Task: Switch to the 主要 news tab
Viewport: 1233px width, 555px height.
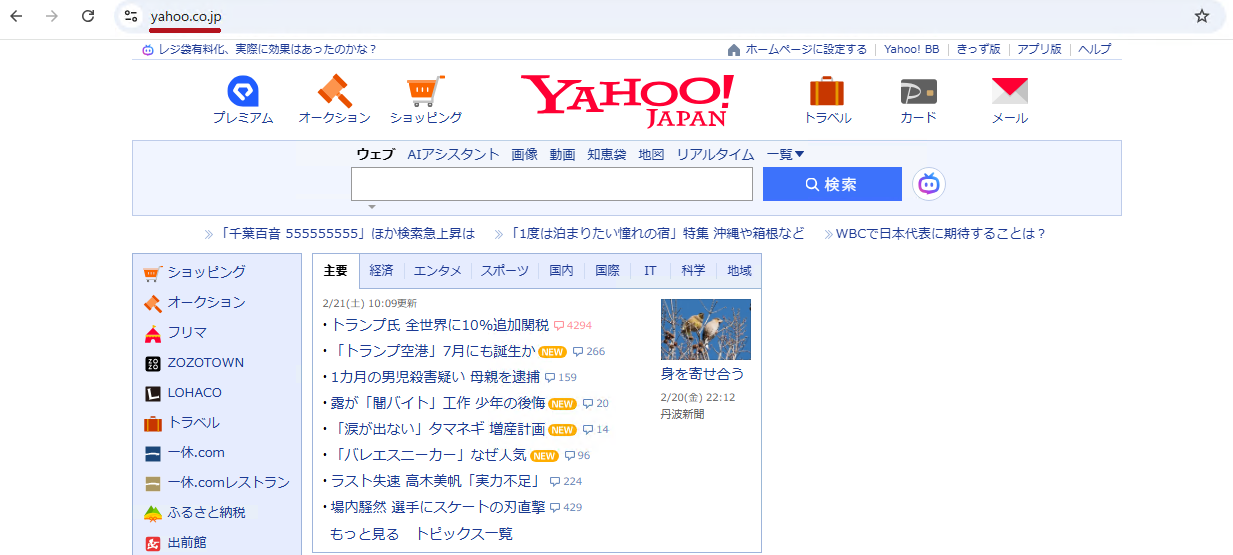Action: [x=336, y=271]
